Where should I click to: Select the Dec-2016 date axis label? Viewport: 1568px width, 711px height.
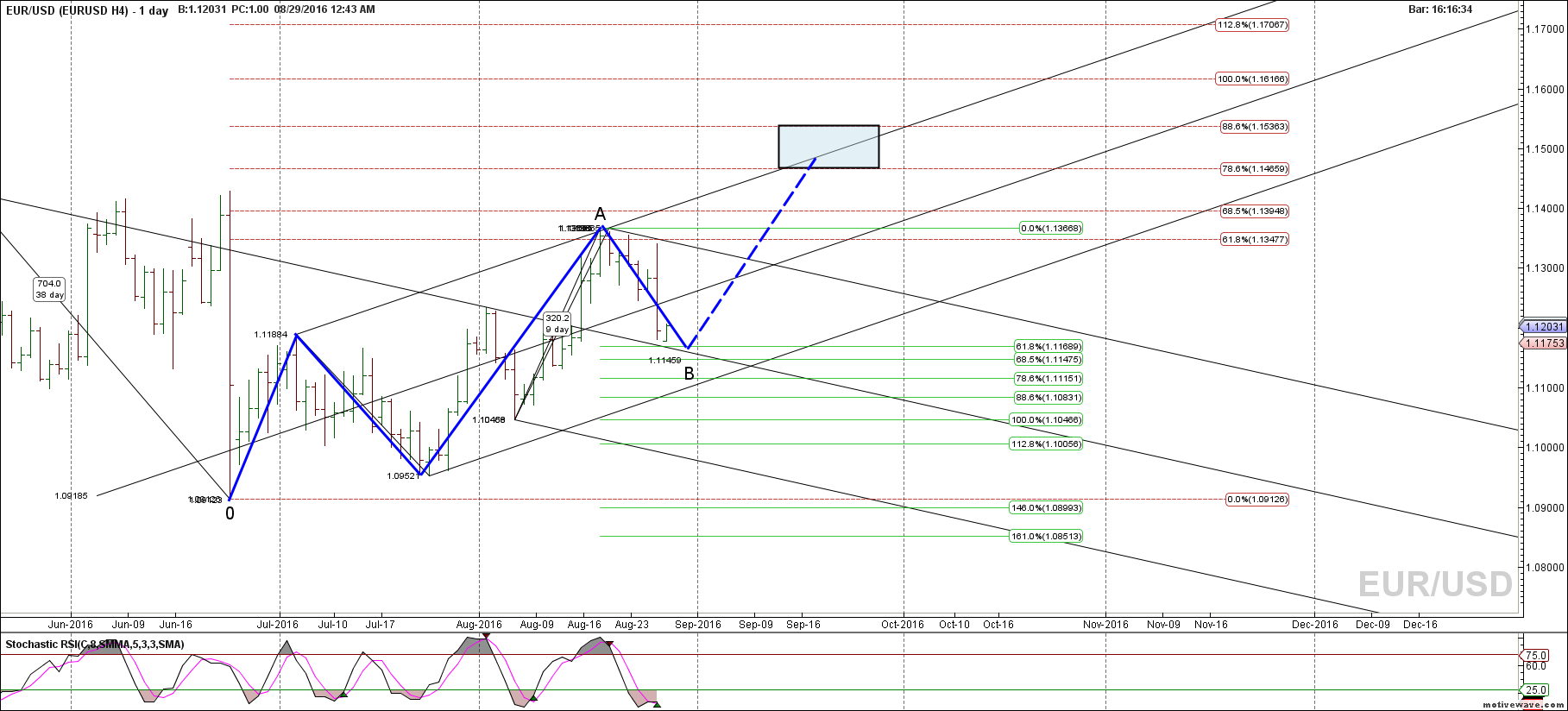(x=1314, y=625)
